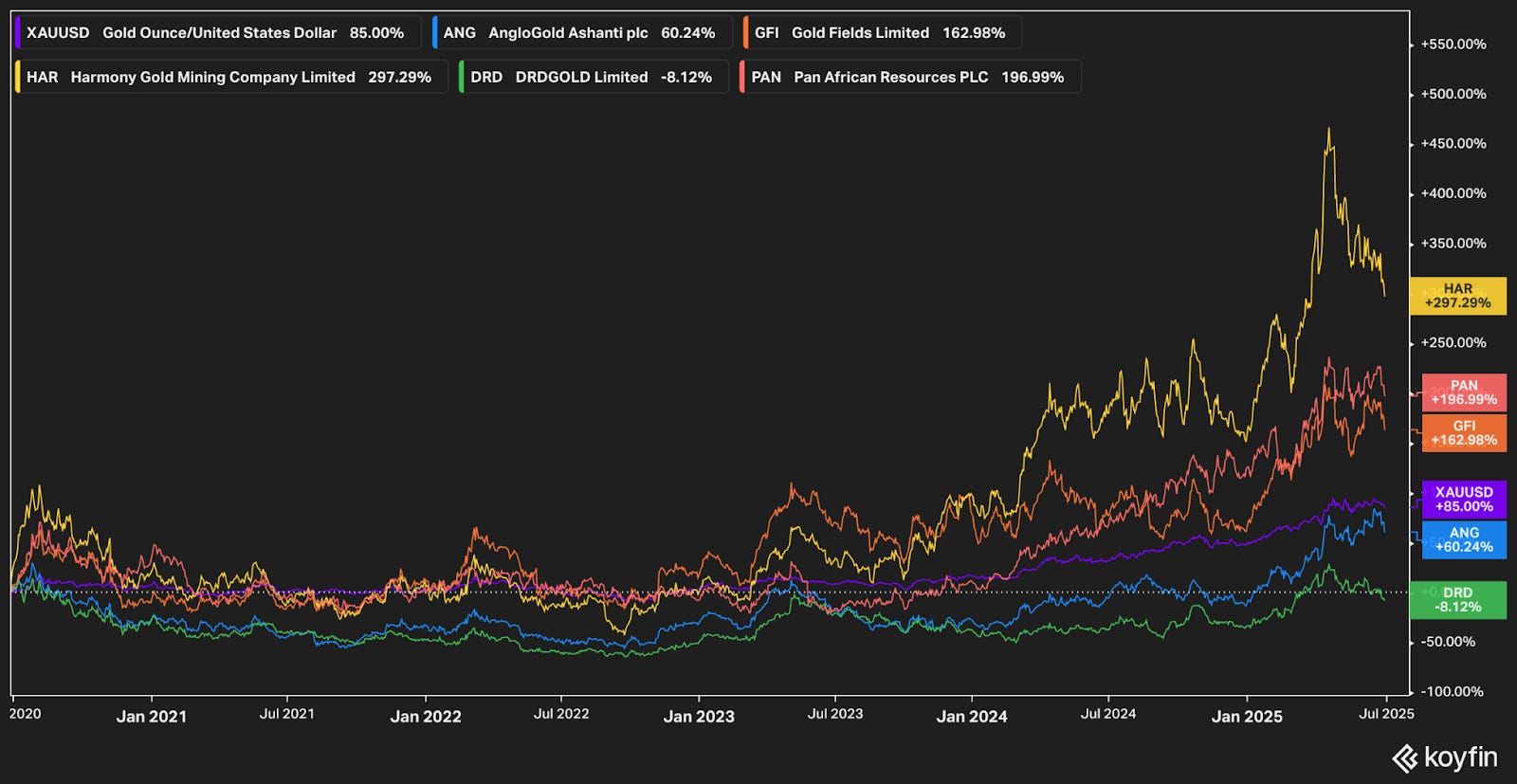Image resolution: width=1517 pixels, height=784 pixels.
Task: Click the +250.00% y-axis label
Action: [x=1453, y=343]
